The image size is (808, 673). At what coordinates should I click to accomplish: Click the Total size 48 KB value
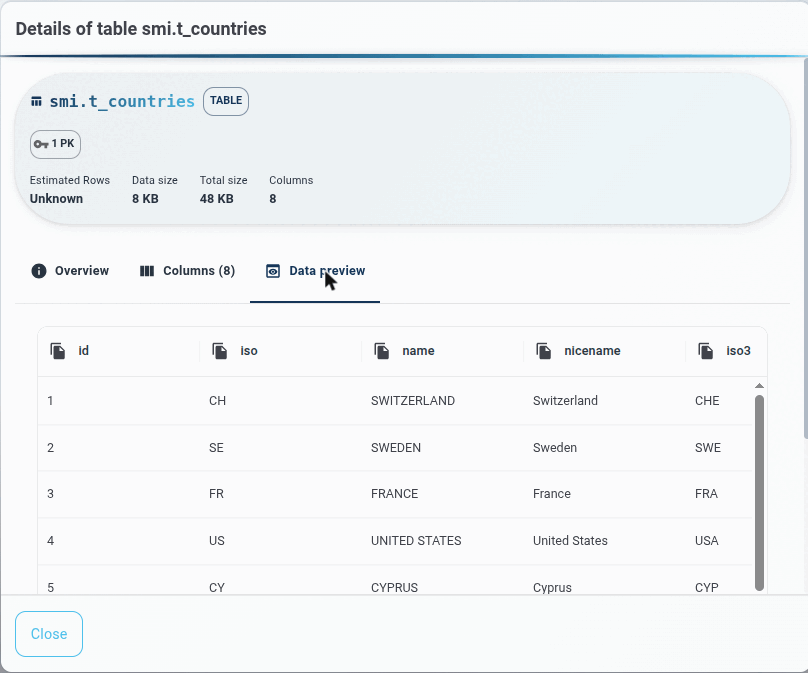click(x=216, y=199)
